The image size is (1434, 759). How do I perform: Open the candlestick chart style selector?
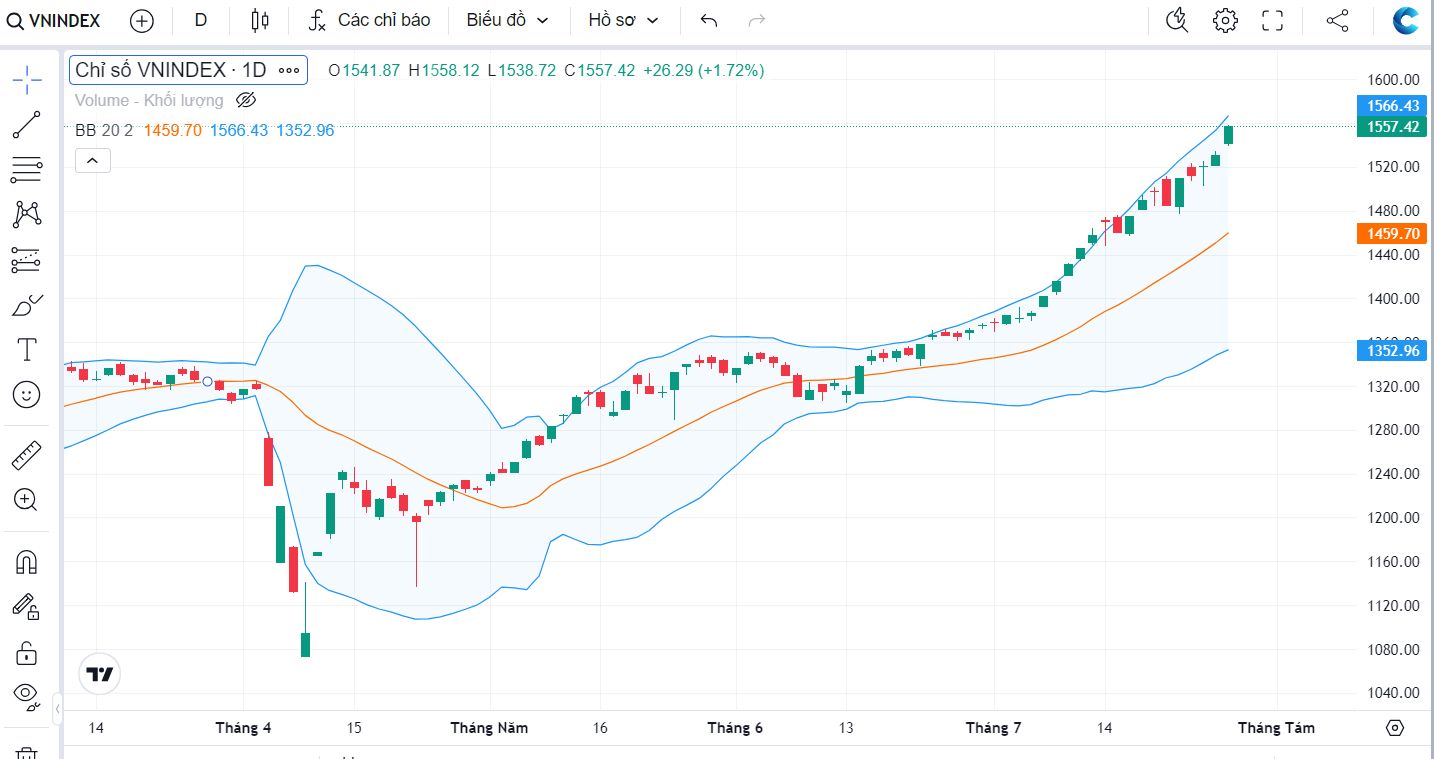(260, 20)
